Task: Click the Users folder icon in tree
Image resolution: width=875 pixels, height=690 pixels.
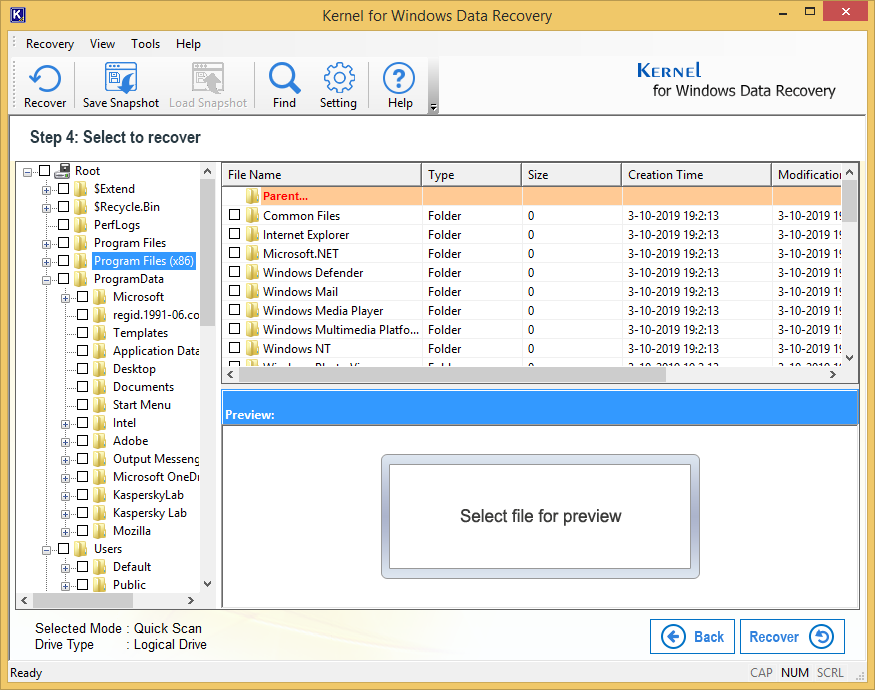Action: [x=81, y=549]
